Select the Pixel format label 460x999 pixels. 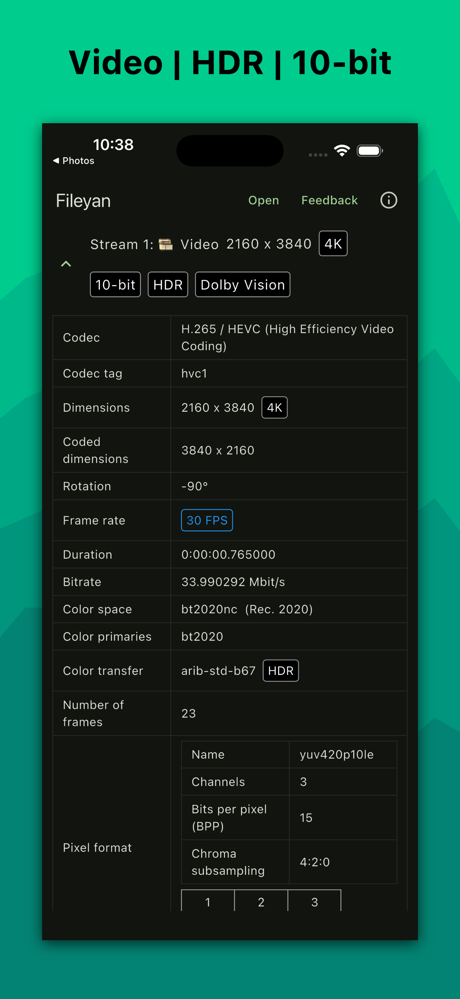point(97,848)
